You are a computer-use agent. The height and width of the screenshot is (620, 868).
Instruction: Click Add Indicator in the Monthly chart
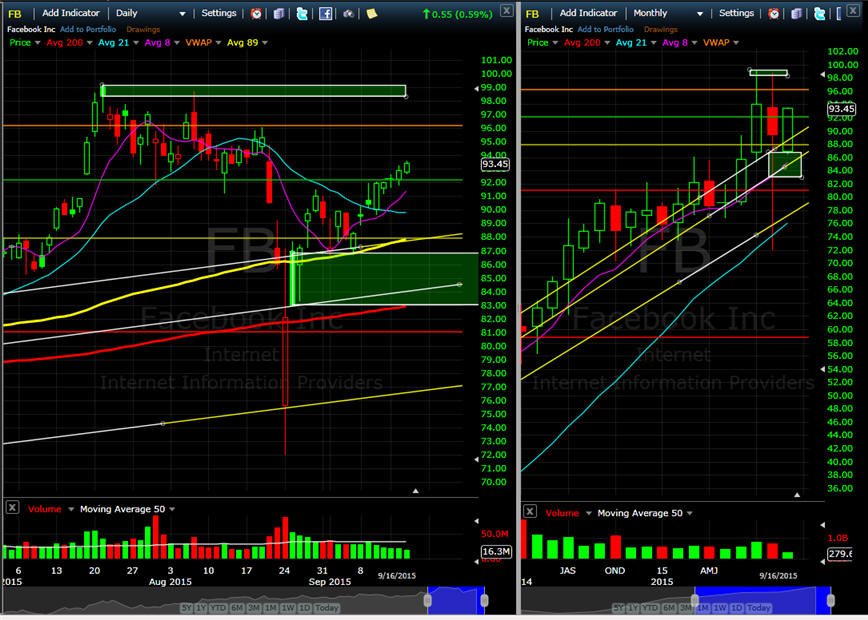pos(588,13)
